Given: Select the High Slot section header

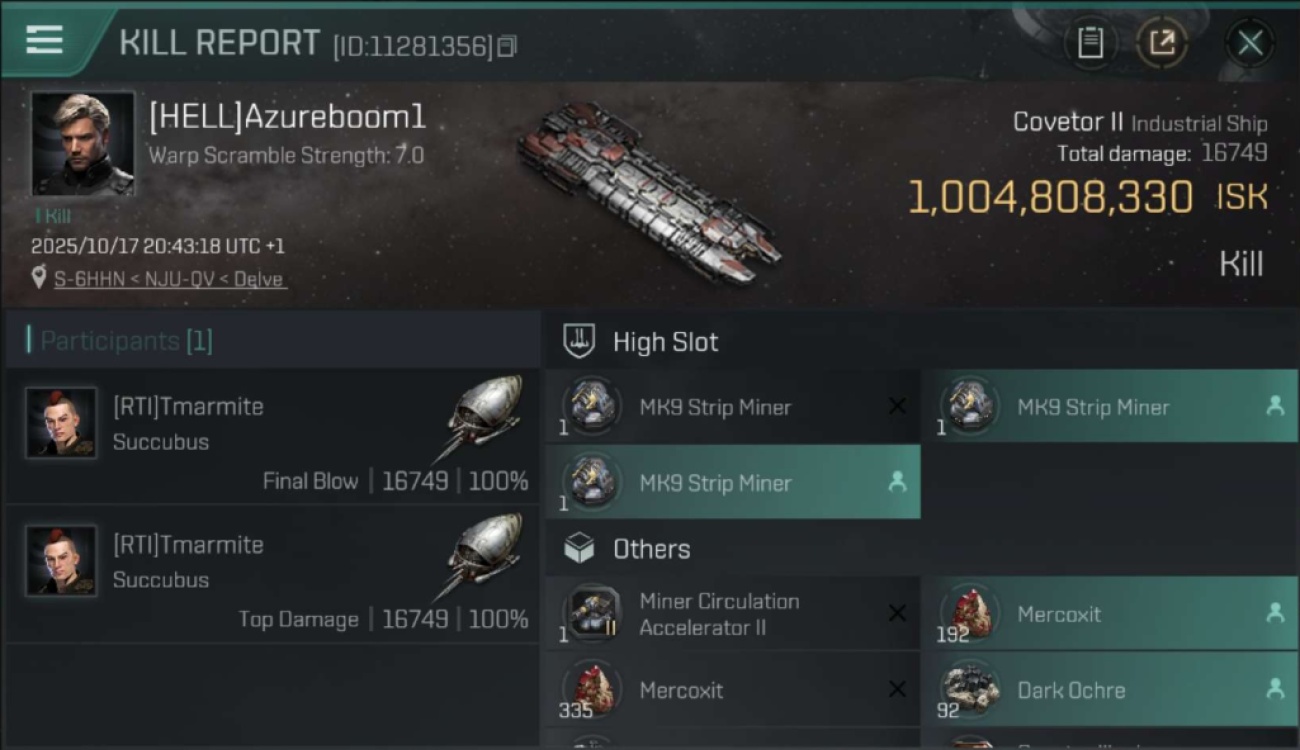Looking at the screenshot, I should click(665, 342).
